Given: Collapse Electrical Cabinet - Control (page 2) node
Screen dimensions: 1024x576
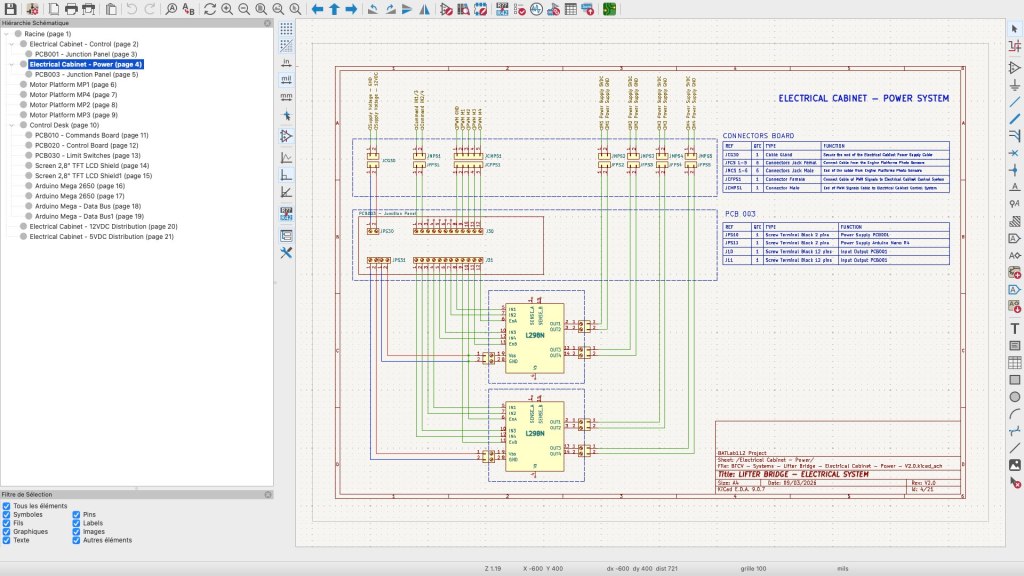Looking at the screenshot, I should (12, 44).
